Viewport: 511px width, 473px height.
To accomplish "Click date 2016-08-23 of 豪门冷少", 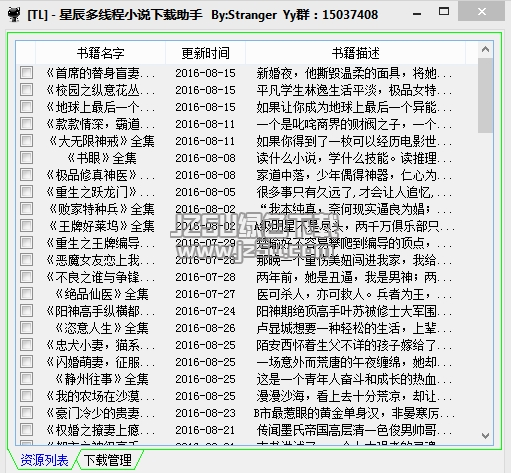I will point(205,413).
